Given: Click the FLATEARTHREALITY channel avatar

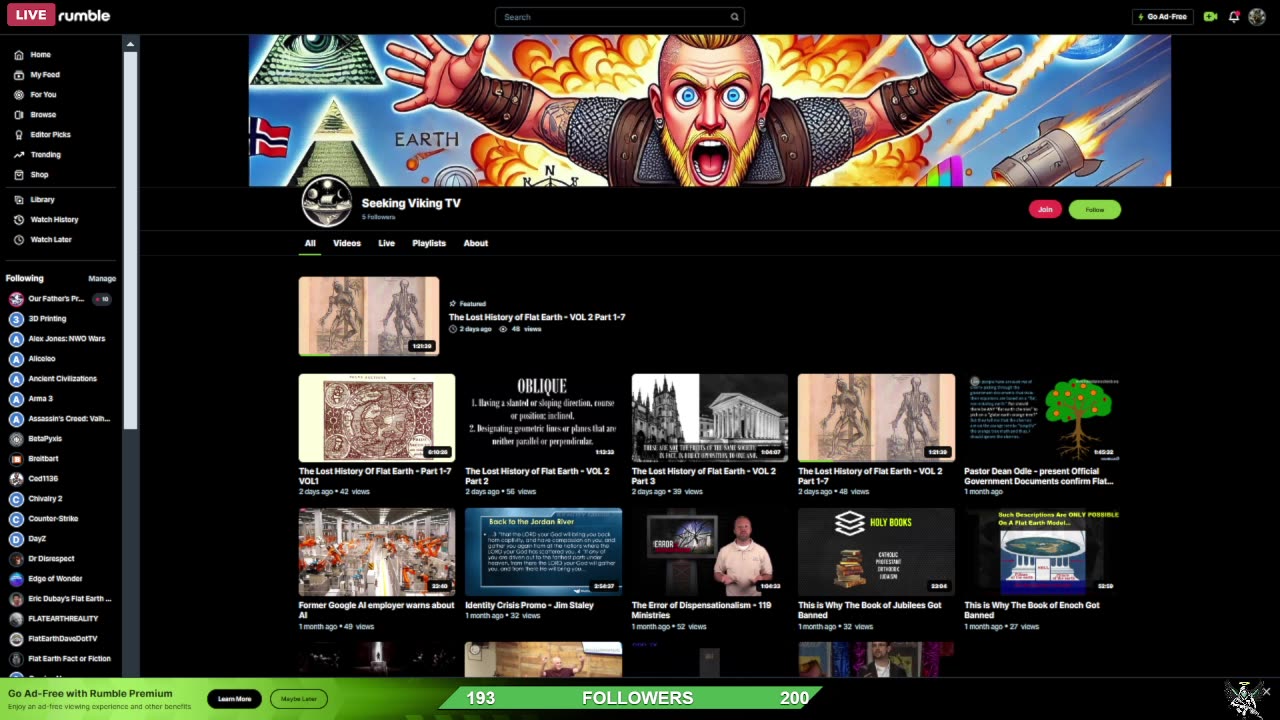Looking at the screenshot, I should pyautogui.click(x=16, y=619).
